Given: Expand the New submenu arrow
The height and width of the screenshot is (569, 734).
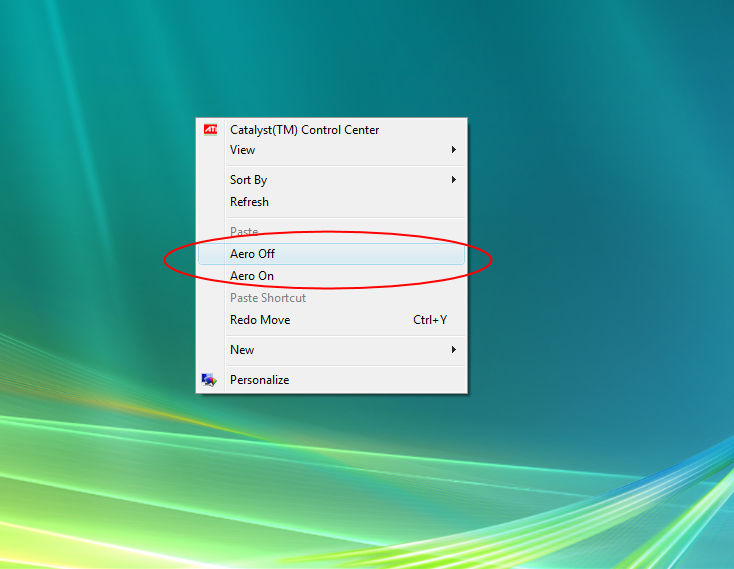Looking at the screenshot, I should [454, 350].
